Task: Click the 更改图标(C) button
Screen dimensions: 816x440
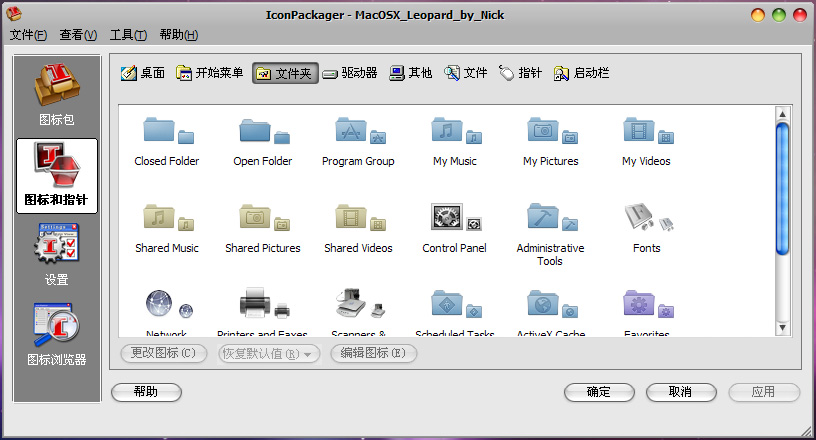Action: click(163, 354)
